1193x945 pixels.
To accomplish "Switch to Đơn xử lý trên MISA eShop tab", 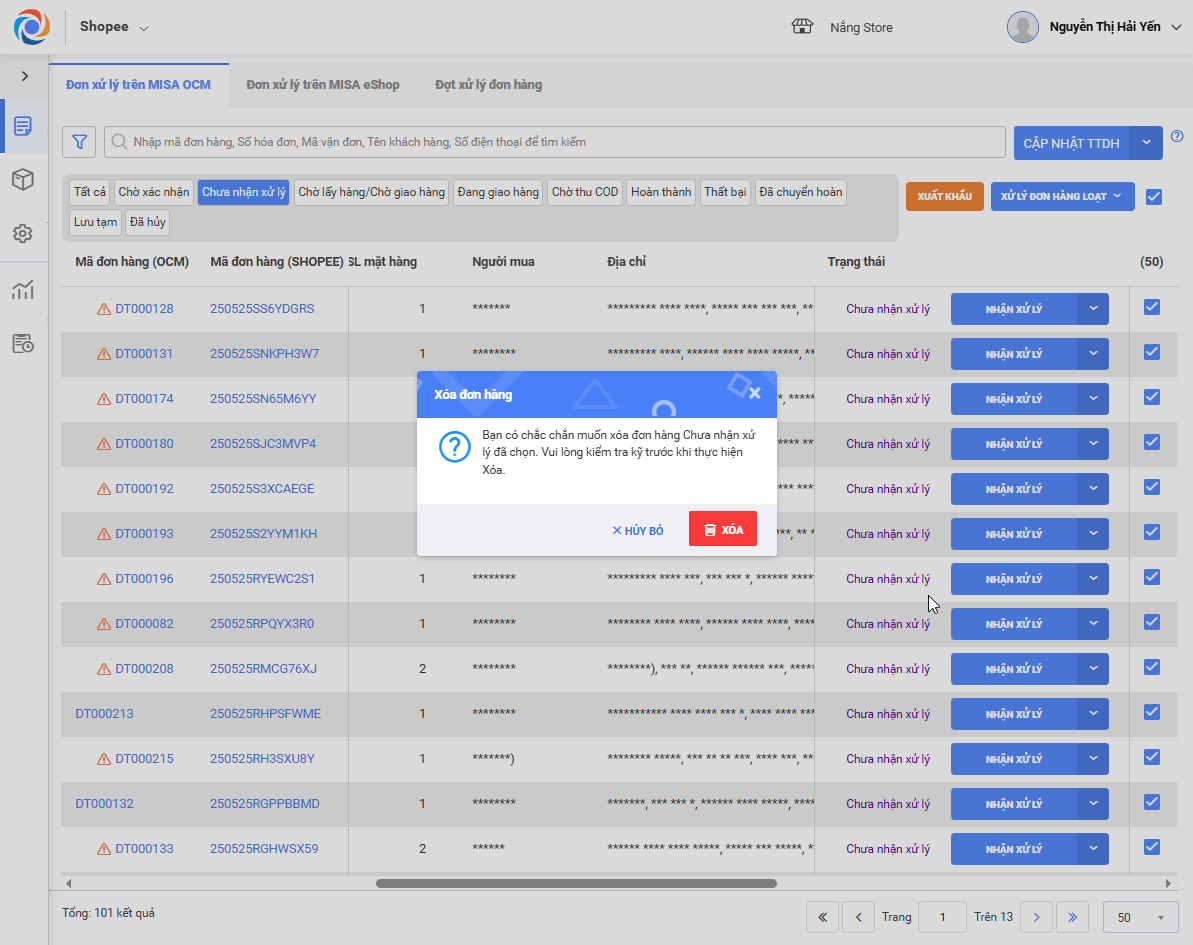I will [x=323, y=85].
